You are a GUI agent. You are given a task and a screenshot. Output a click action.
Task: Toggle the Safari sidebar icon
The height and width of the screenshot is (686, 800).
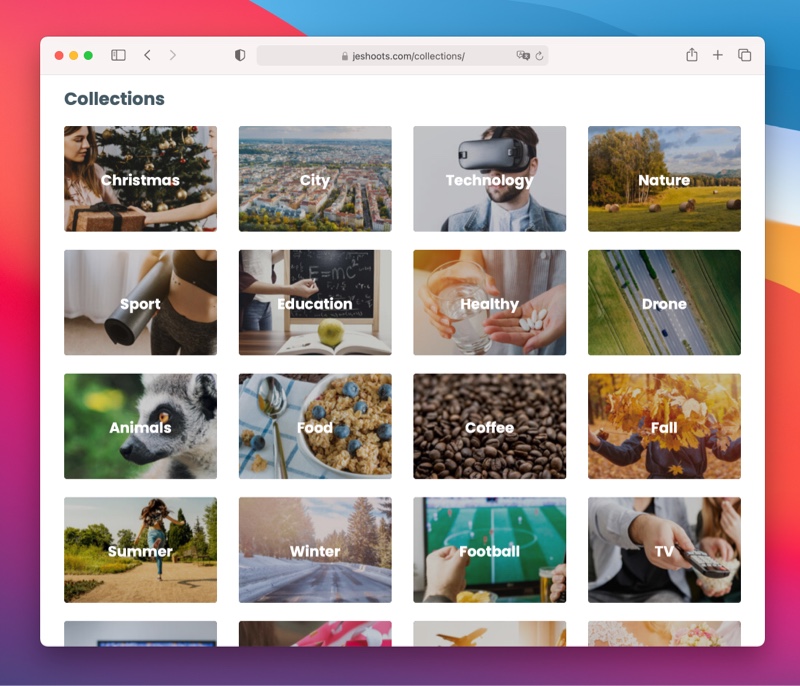point(118,55)
